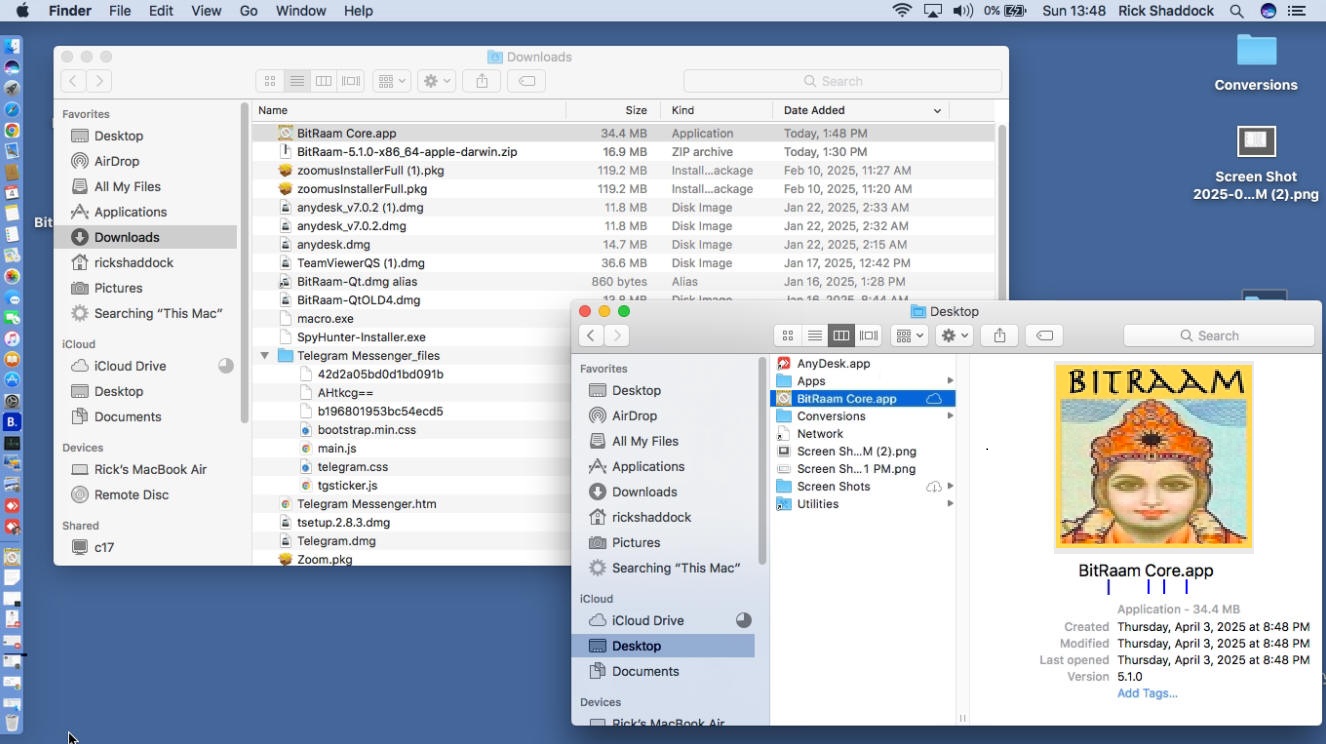Open the Edit menu

[161, 11]
